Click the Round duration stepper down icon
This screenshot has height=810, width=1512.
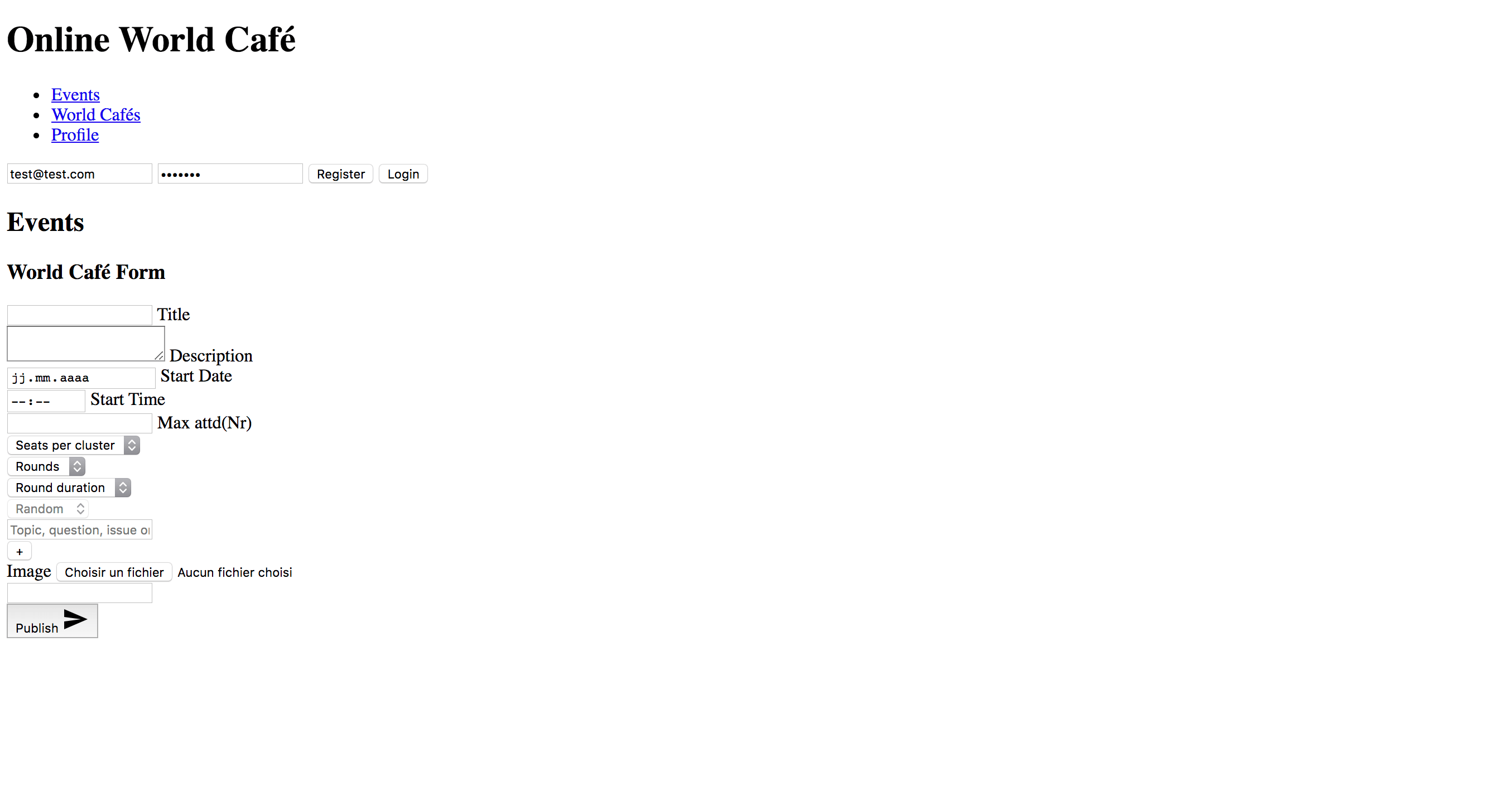click(122, 491)
